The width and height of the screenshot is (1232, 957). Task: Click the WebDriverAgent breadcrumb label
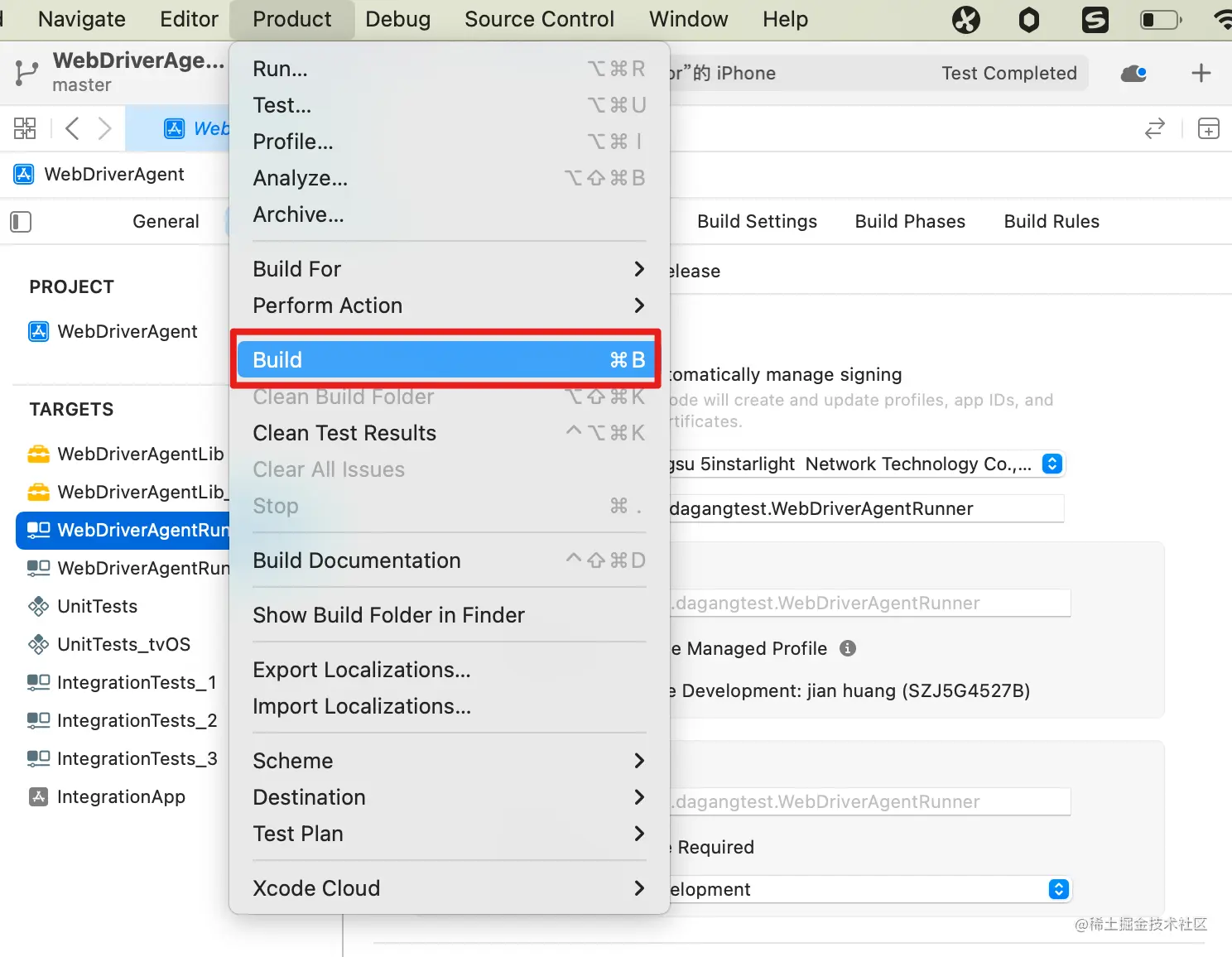pos(114,174)
